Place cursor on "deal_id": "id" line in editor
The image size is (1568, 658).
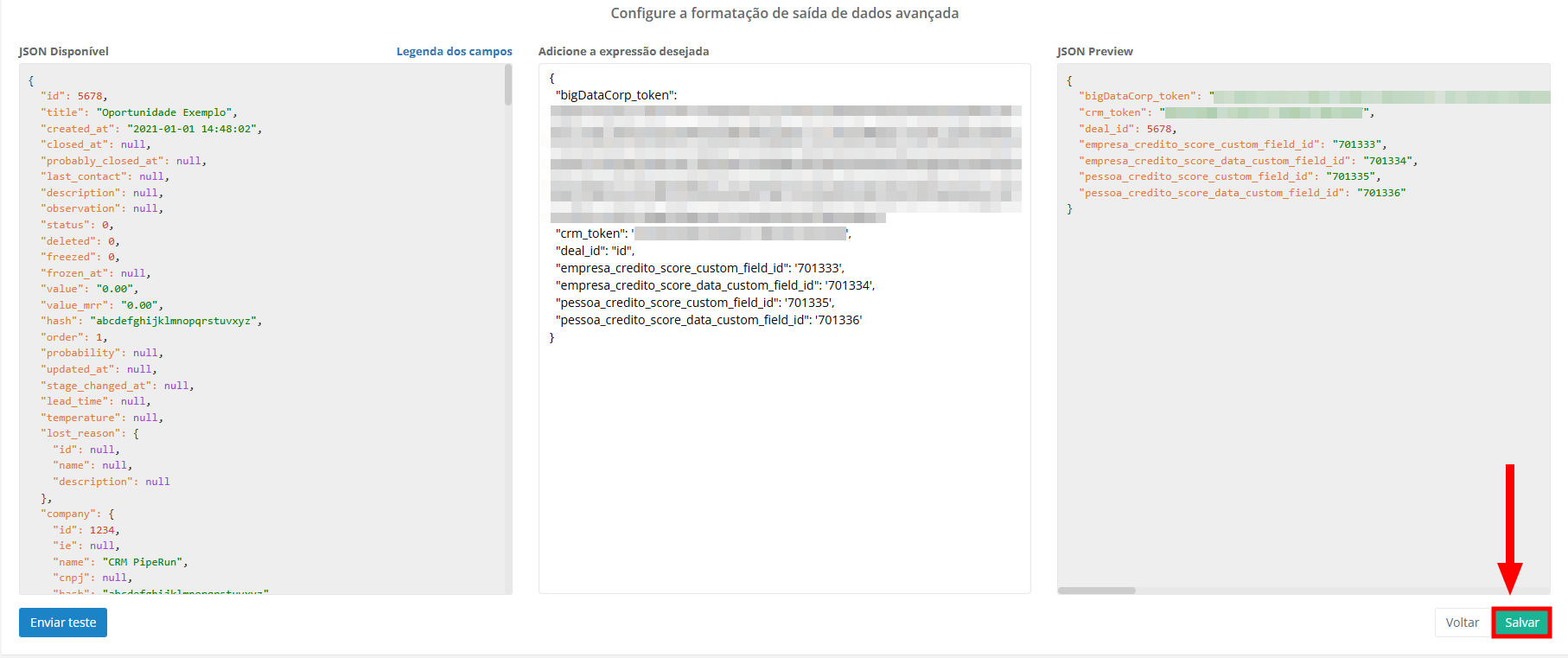(x=595, y=251)
